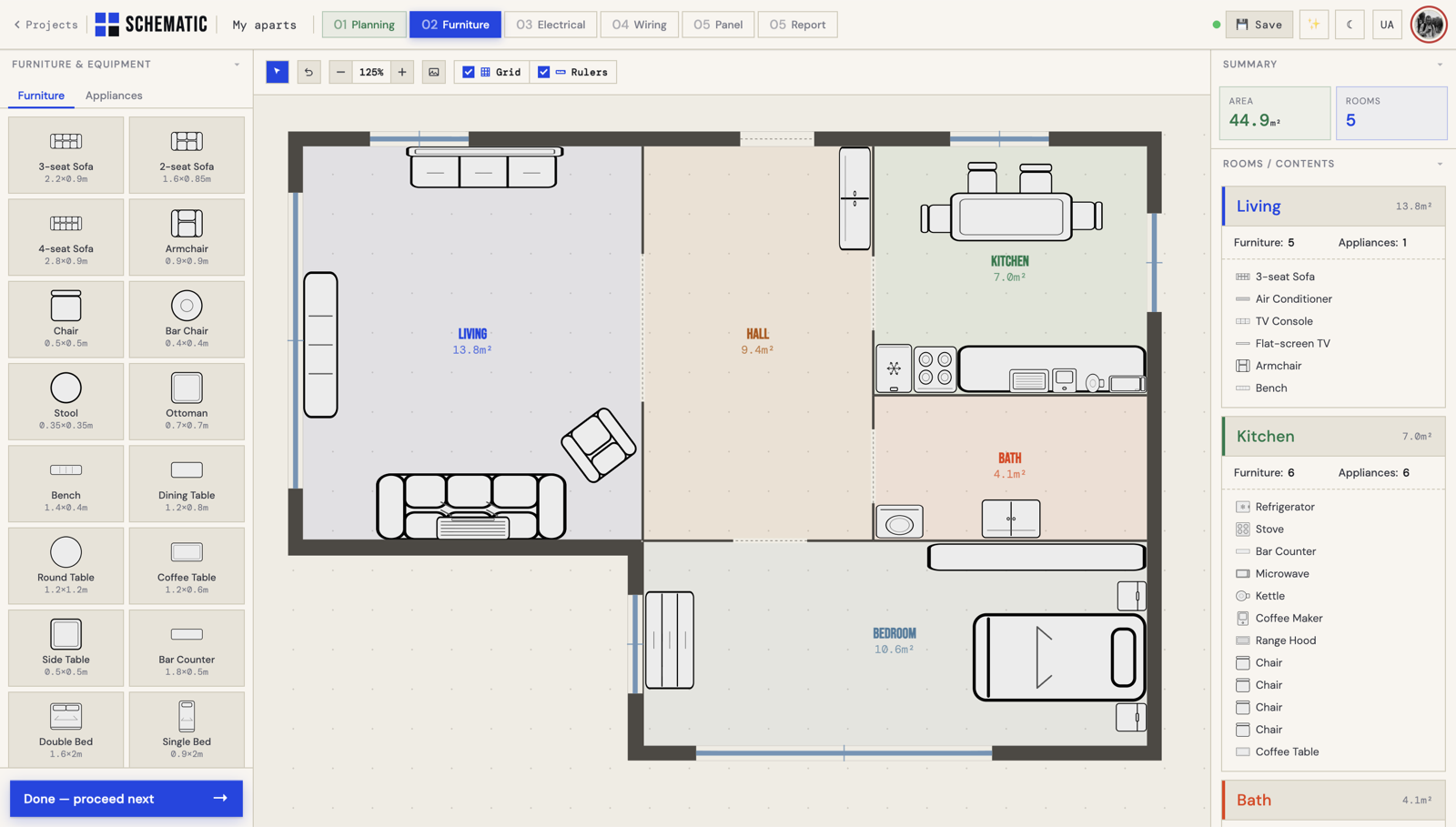Viewport: 1456px width, 827px height.
Task: Collapse the Furniture & Equipment panel
Action: 238,65
